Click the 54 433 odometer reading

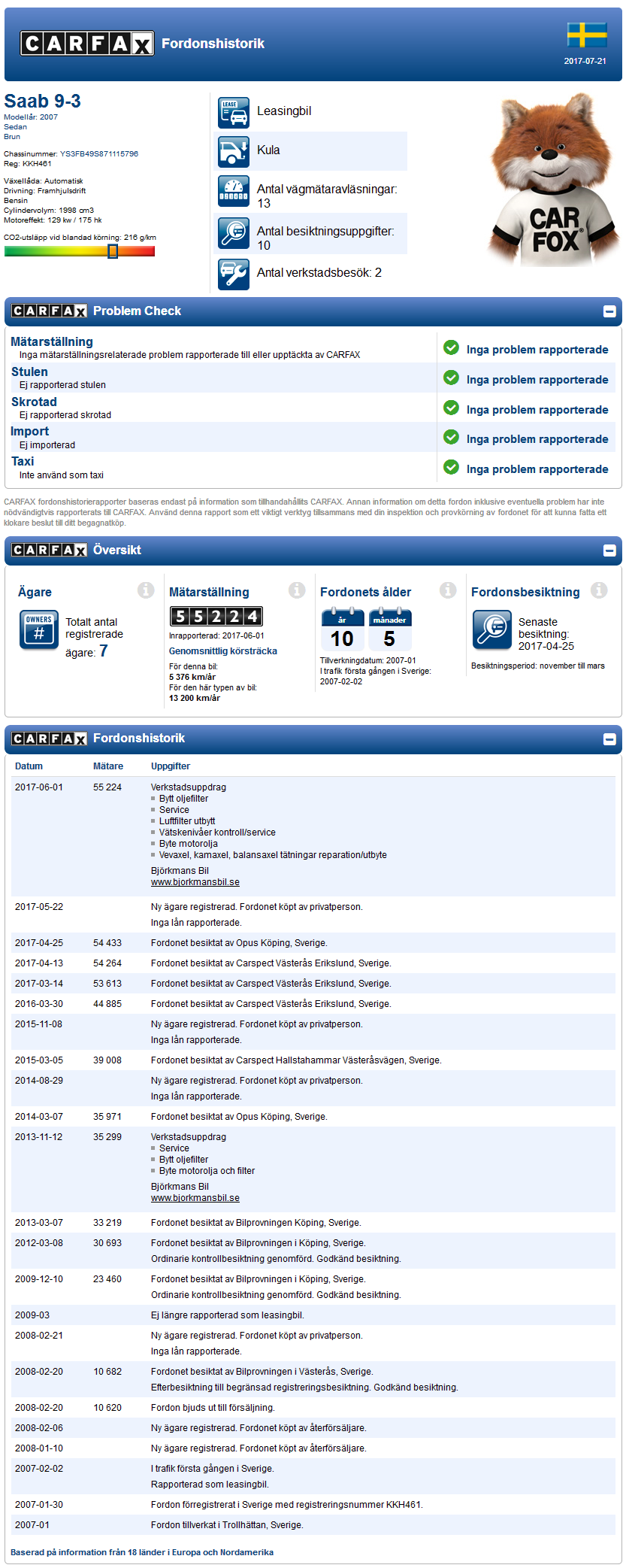tap(107, 943)
